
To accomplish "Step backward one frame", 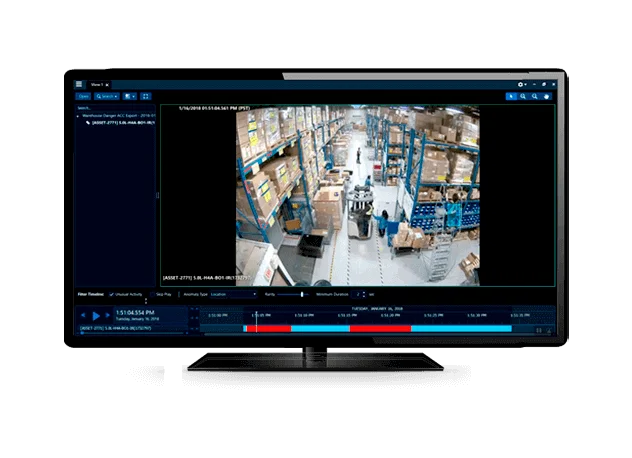I will coord(83,316).
